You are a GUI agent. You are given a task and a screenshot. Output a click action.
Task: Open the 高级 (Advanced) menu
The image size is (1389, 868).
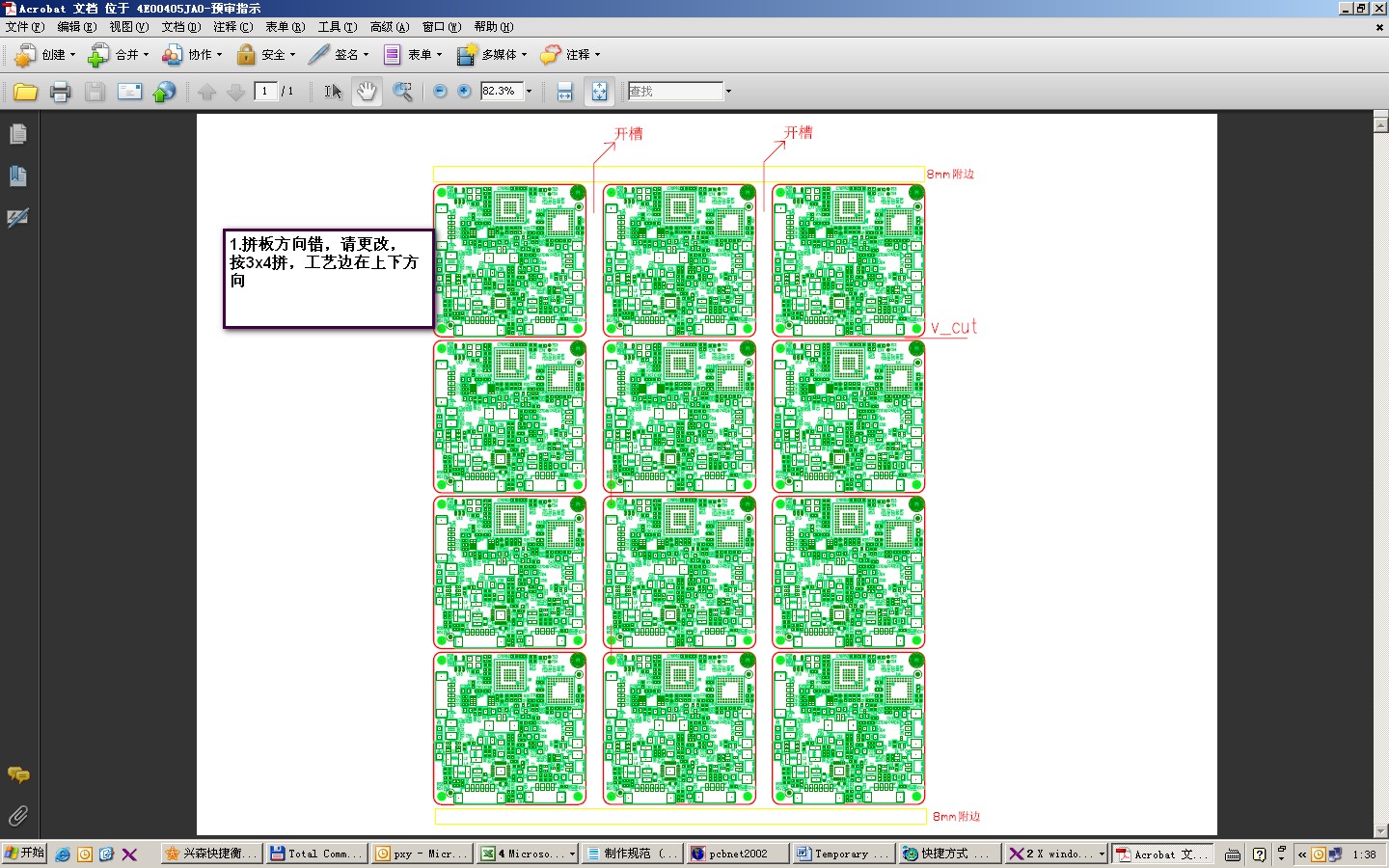tap(390, 27)
